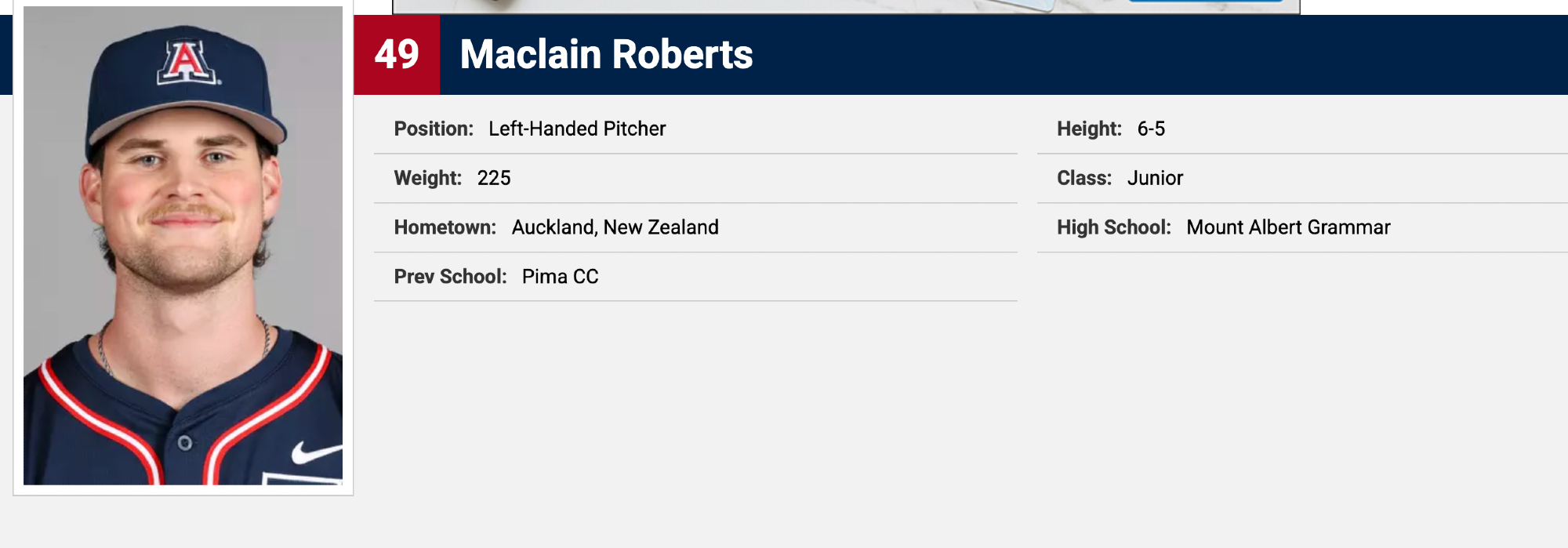Screen dimensions: 1568x548
Task: Click the High School label
Action: click(x=1113, y=227)
